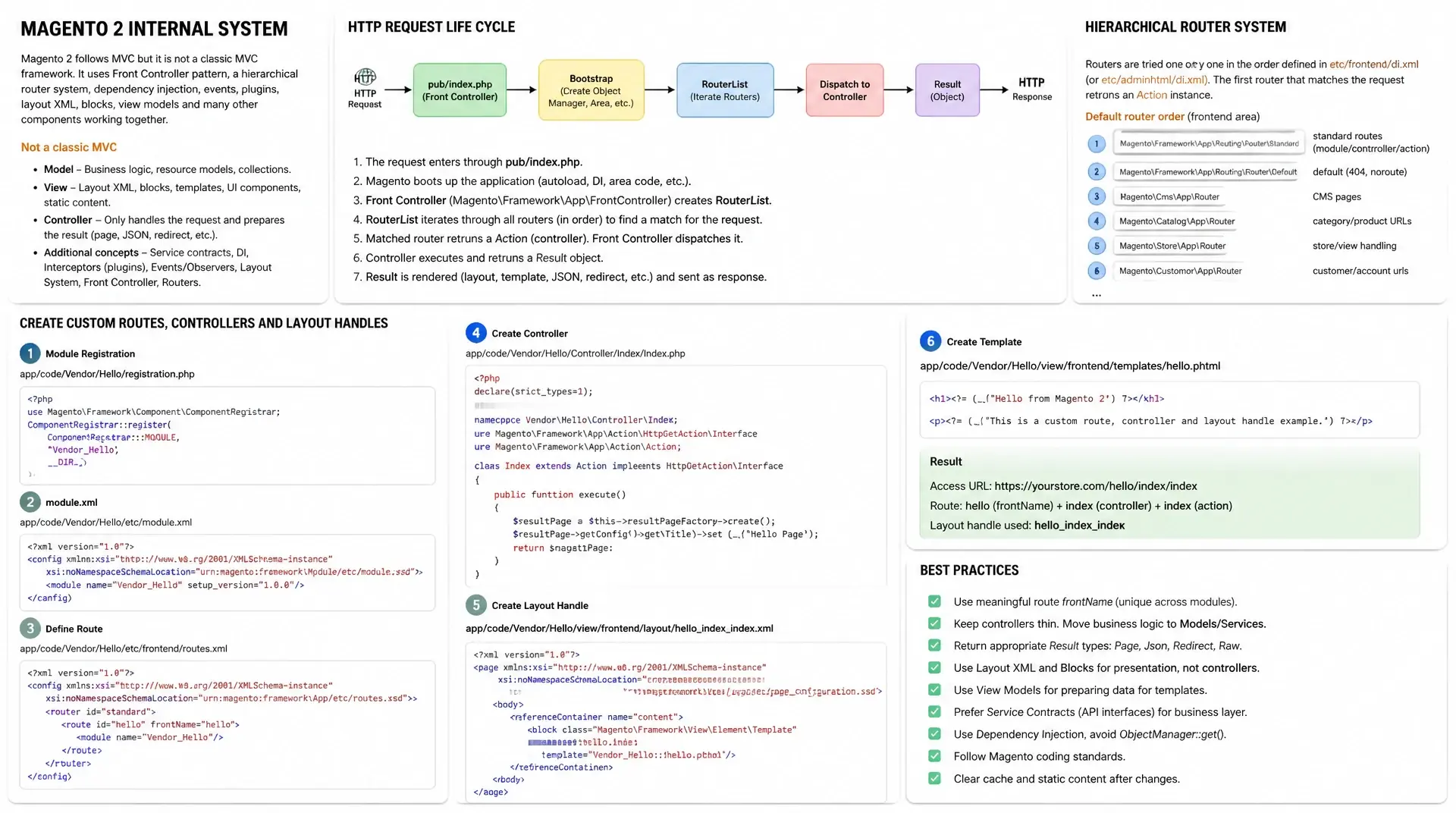Click router order number 3 circle
Image resolution: width=1456 pixels, height=813 pixels.
click(x=1096, y=196)
